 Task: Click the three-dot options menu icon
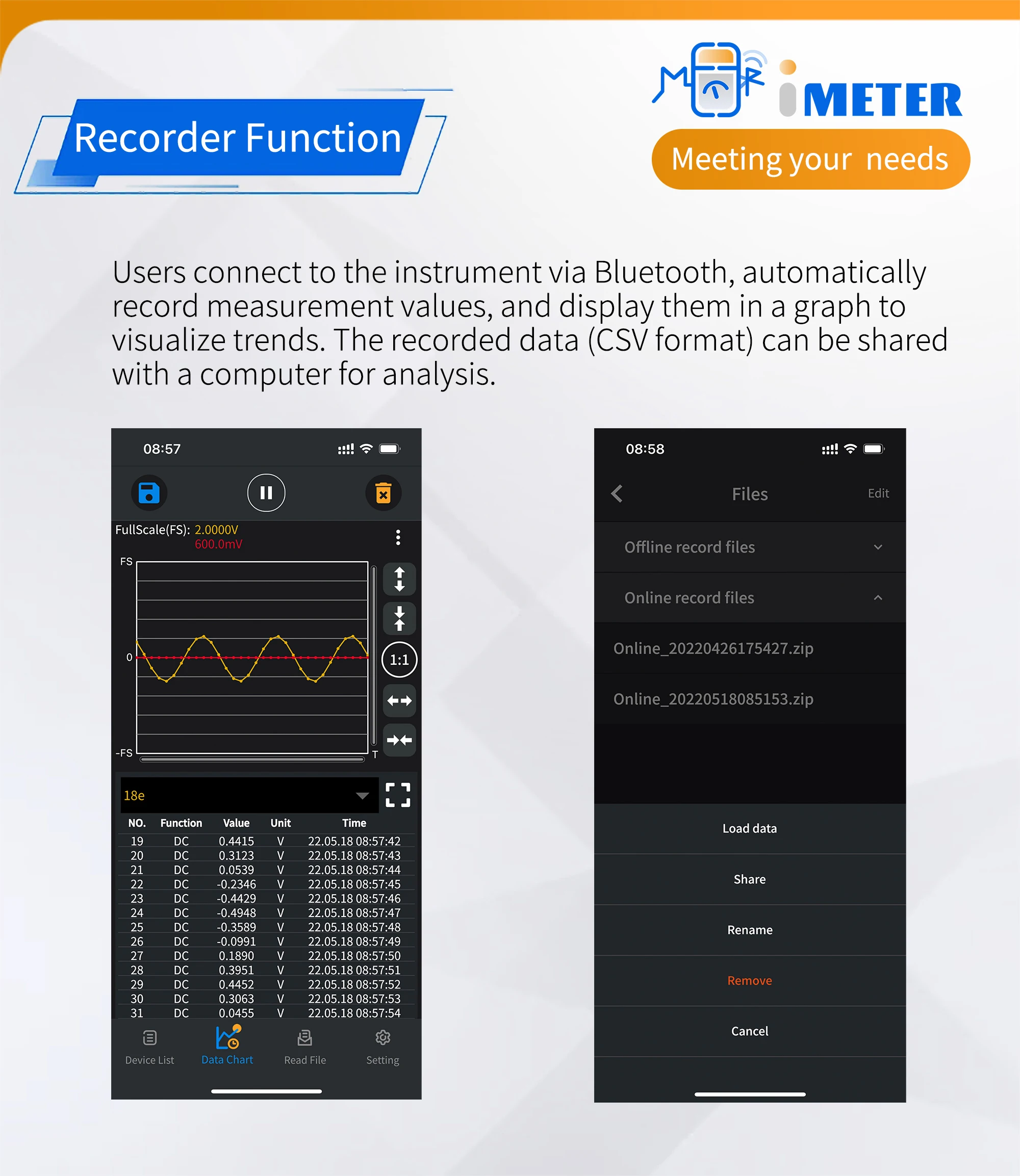(x=398, y=538)
